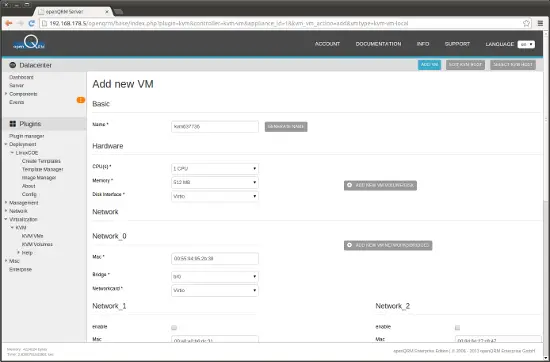Reload the page with the refresh icon
Screen dimensions: 550x362
(x=32, y=23)
